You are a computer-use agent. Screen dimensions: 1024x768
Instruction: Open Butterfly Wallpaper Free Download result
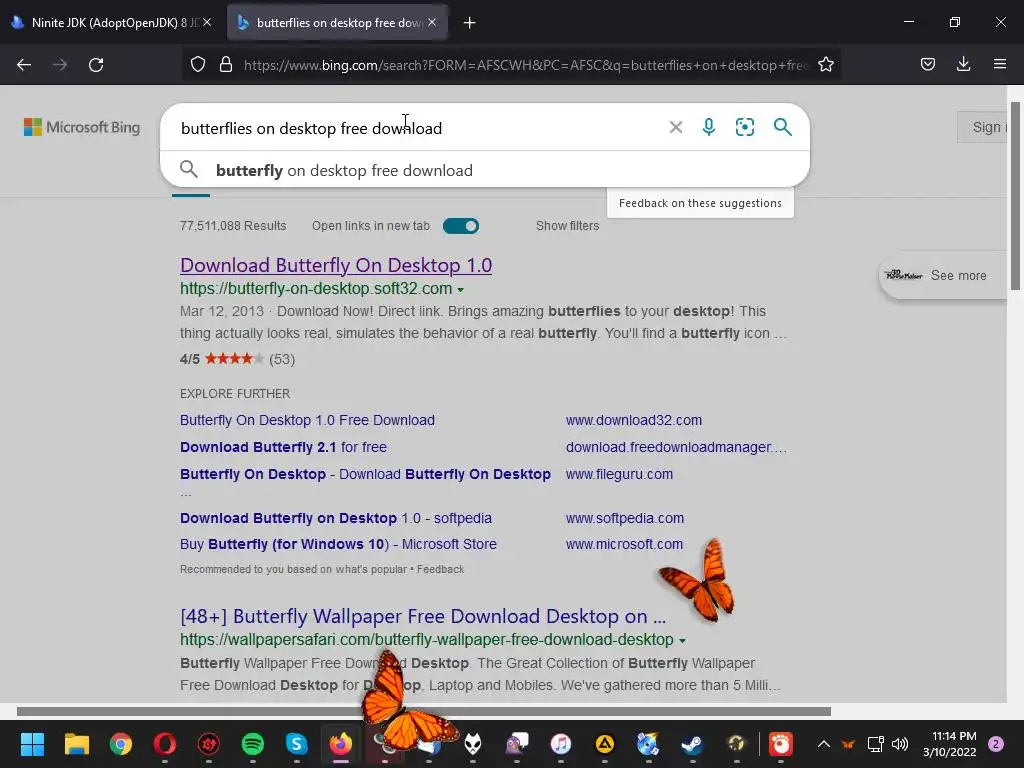pos(423,616)
